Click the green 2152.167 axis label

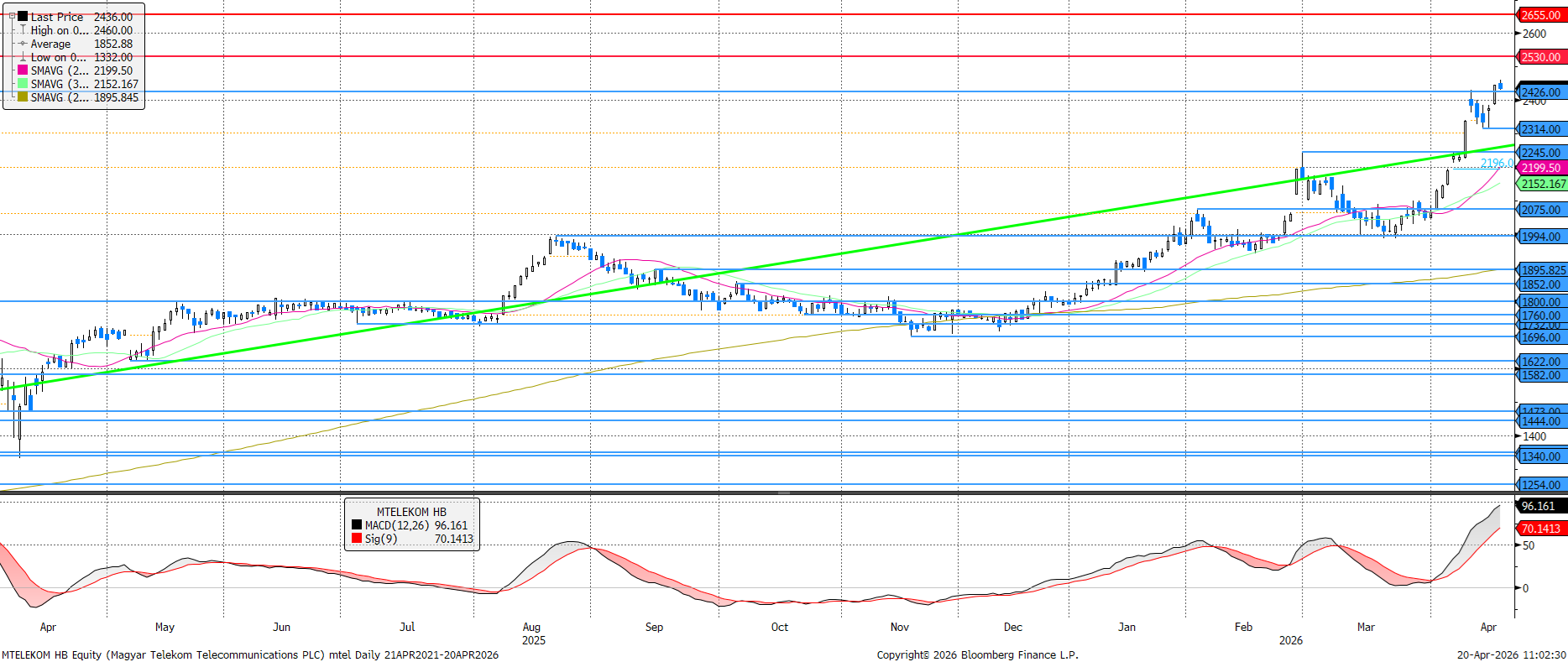(1543, 184)
